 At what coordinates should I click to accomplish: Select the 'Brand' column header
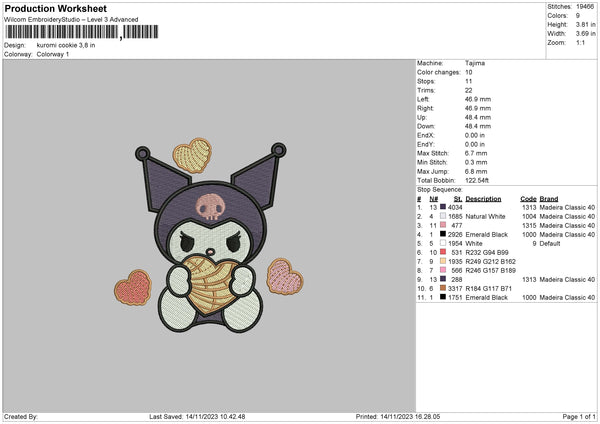(x=549, y=199)
